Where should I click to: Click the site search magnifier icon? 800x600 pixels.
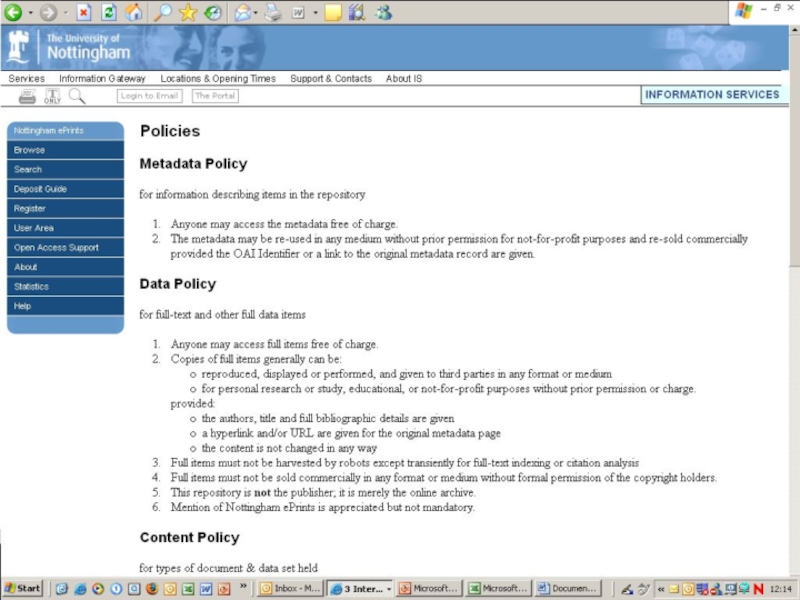pyautogui.click(x=77, y=96)
